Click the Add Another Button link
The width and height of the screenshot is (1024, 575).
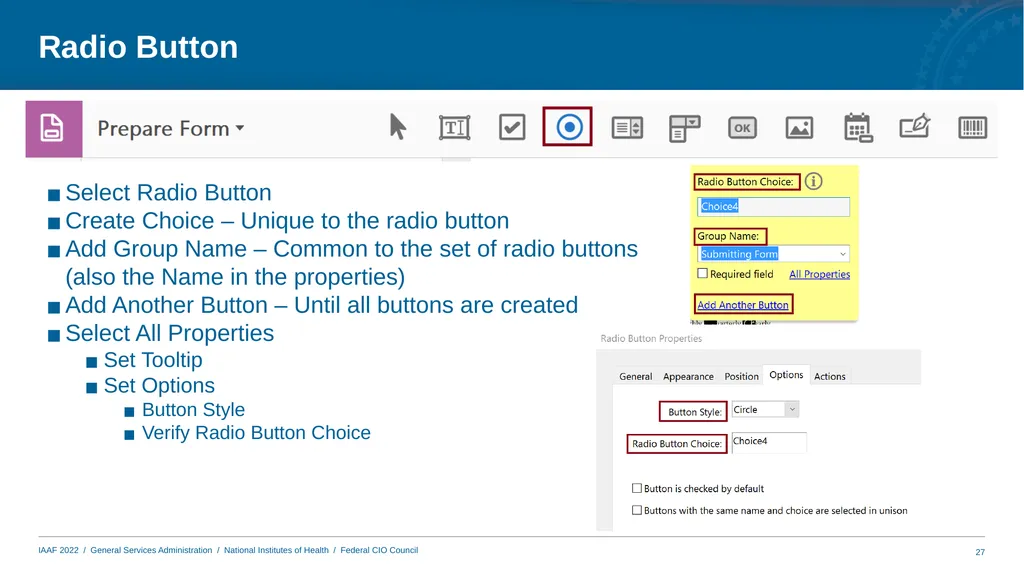click(743, 305)
